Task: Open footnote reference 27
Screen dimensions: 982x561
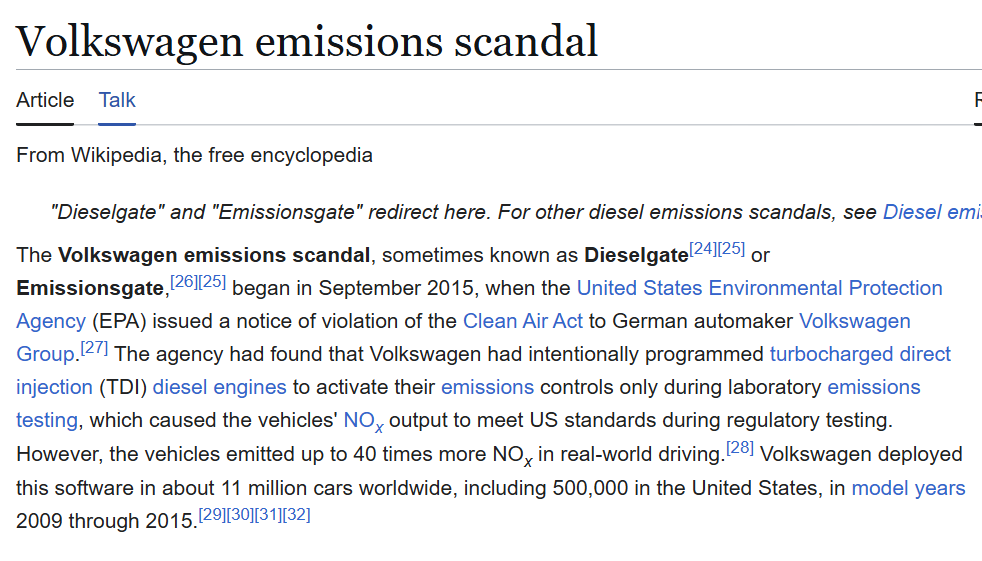Action: [x=94, y=348]
